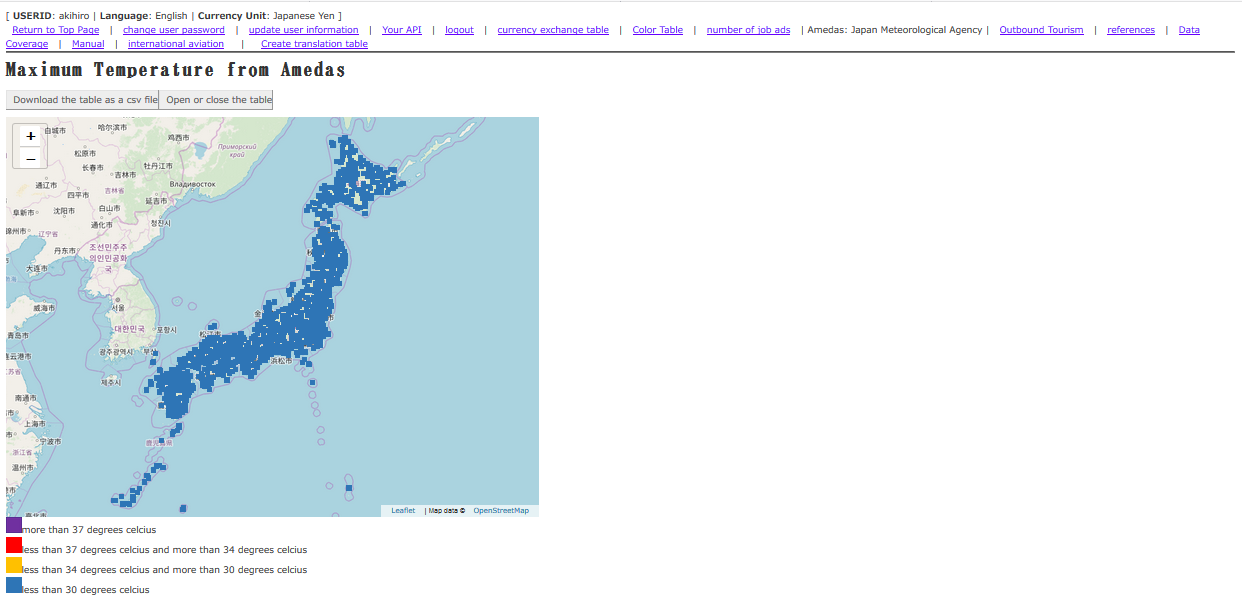Open Create translation table link

pos(314,44)
